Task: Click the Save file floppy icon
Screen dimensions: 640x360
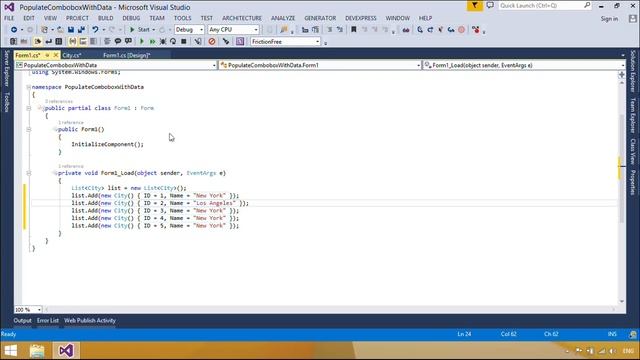Action: (71, 30)
